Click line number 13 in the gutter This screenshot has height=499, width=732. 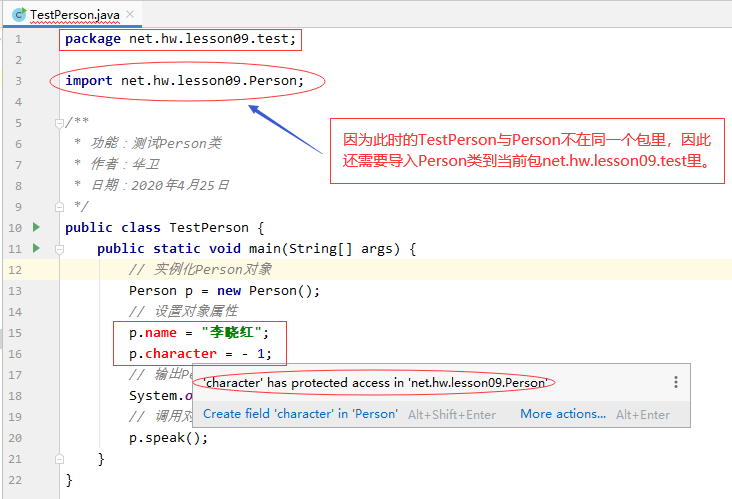[x=15, y=291]
